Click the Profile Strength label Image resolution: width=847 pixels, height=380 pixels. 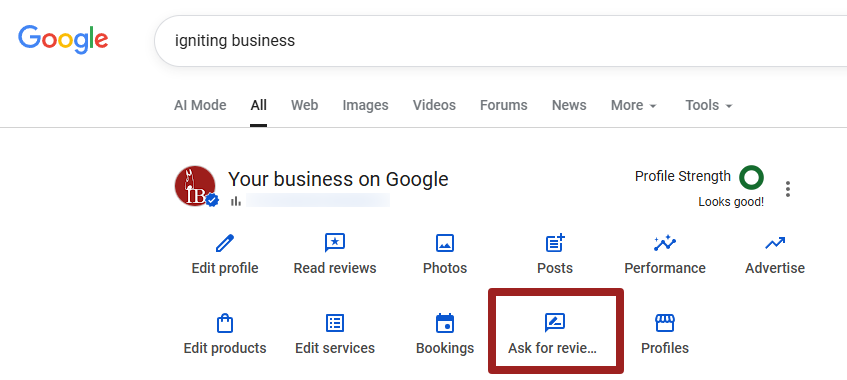click(x=683, y=176)
